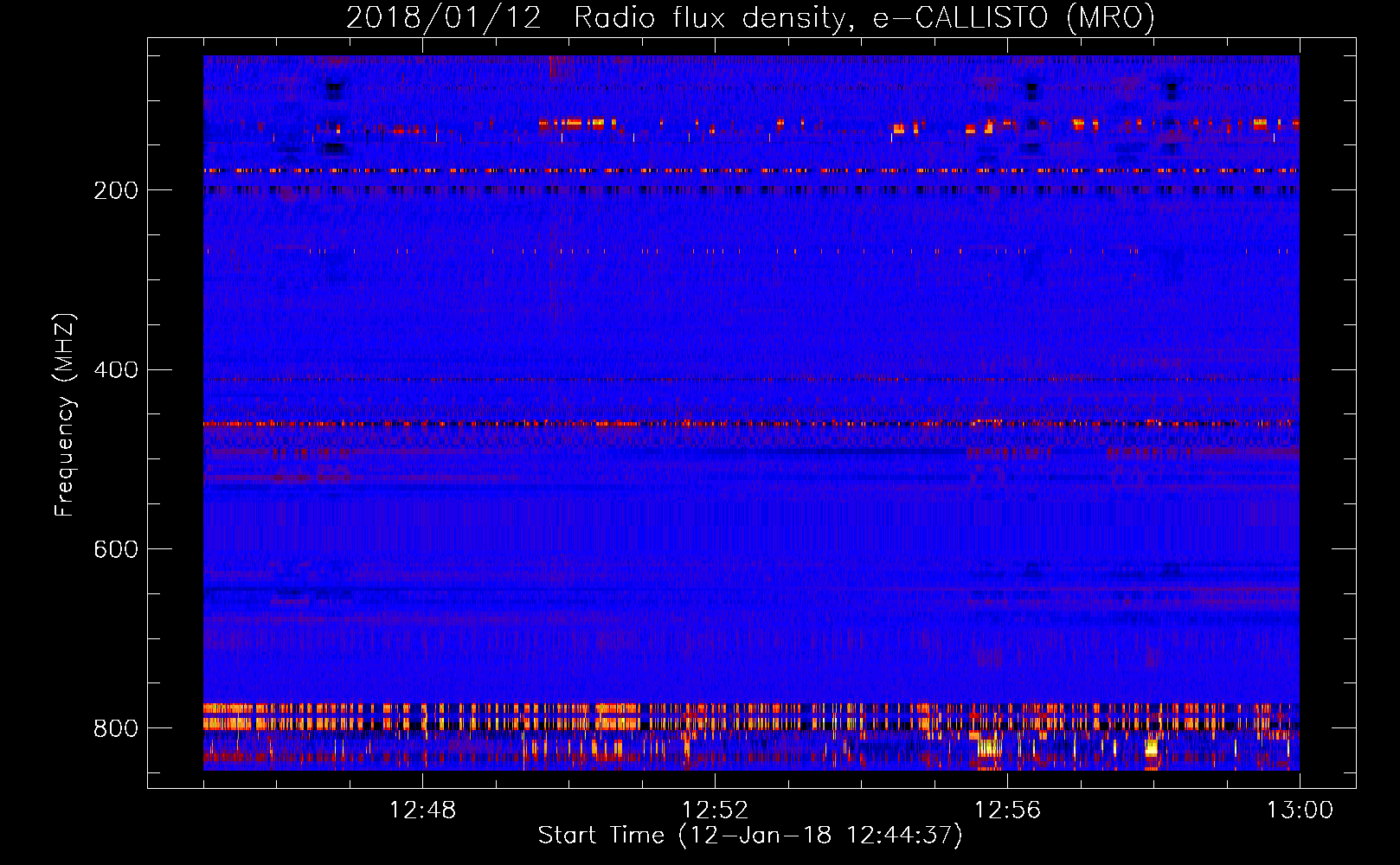Click the 12:52 time tick label

[715, 811]
